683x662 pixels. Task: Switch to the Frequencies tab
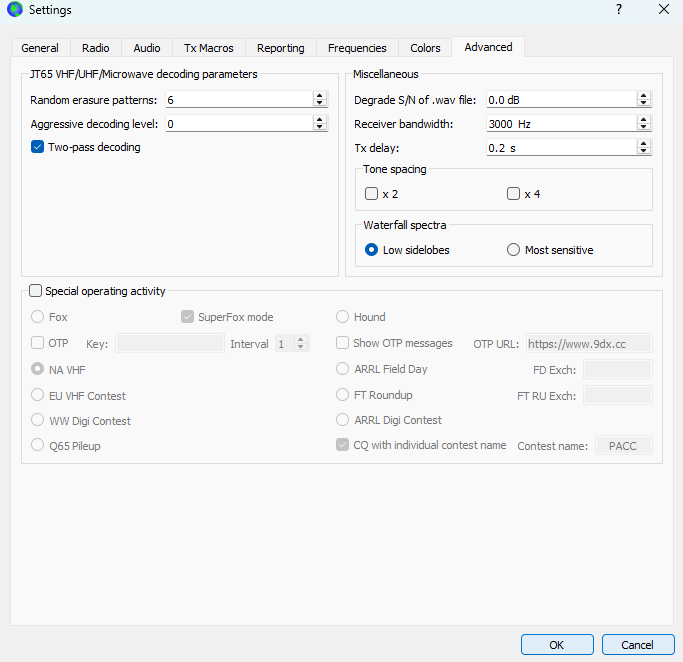pyautogui.click(x=357, y=48)
